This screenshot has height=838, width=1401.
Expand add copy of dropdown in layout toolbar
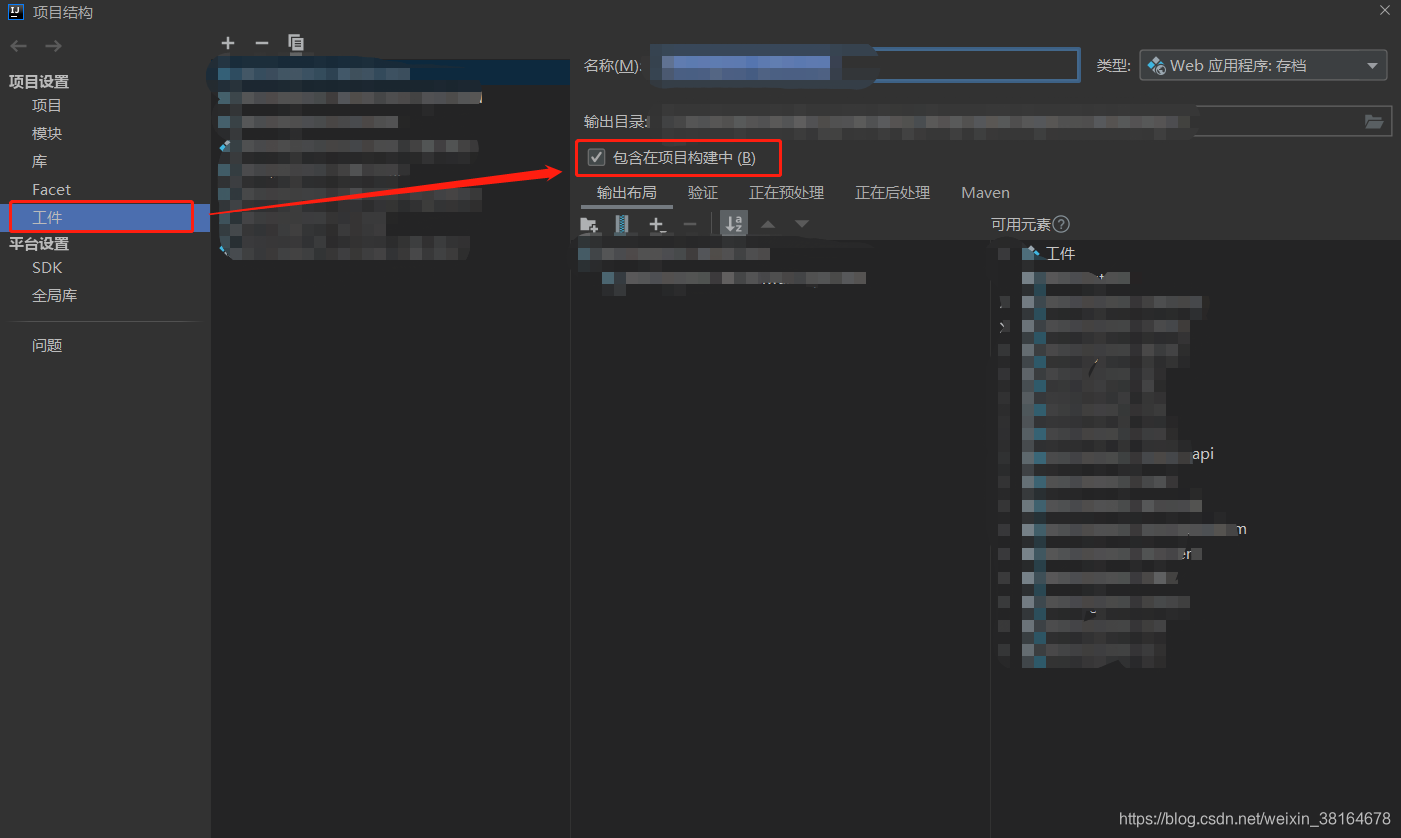(x=657, y=225)
